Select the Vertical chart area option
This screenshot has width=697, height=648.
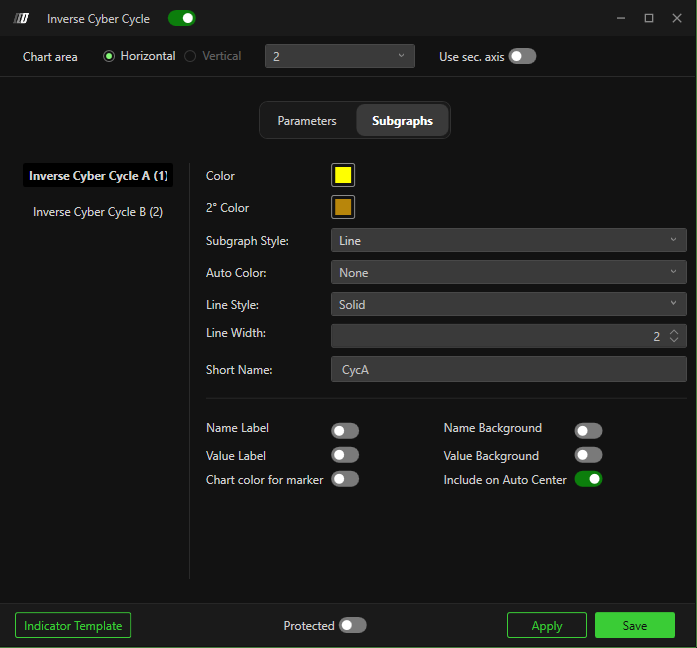191,56
